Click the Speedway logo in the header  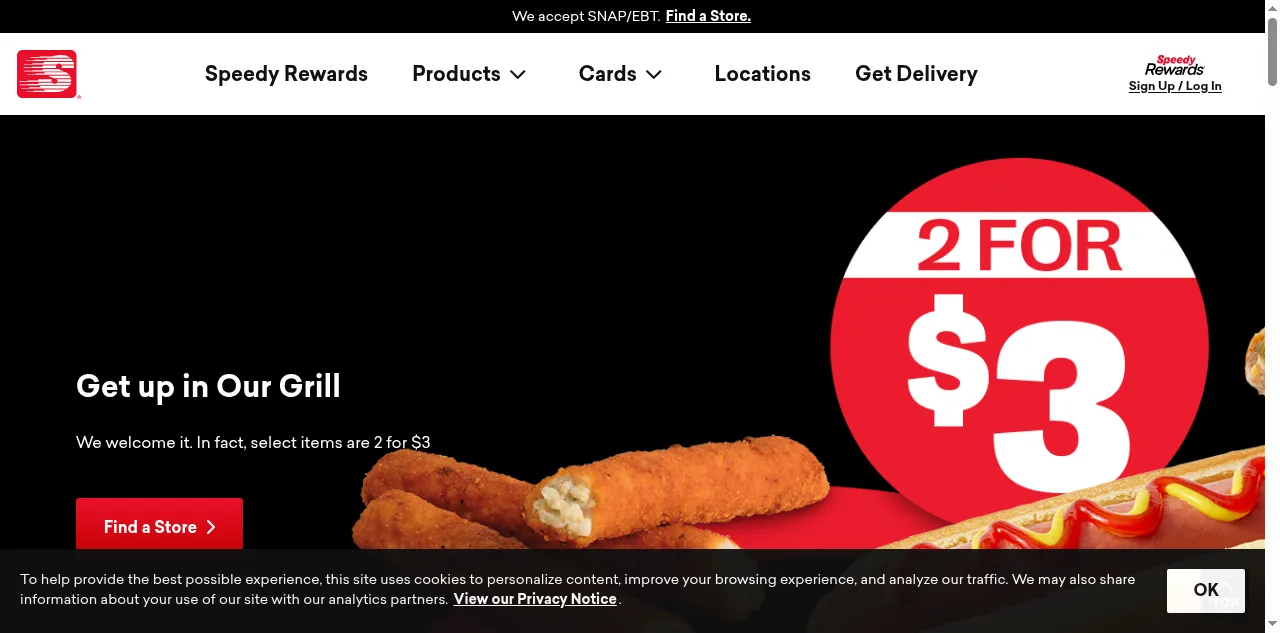47,74
